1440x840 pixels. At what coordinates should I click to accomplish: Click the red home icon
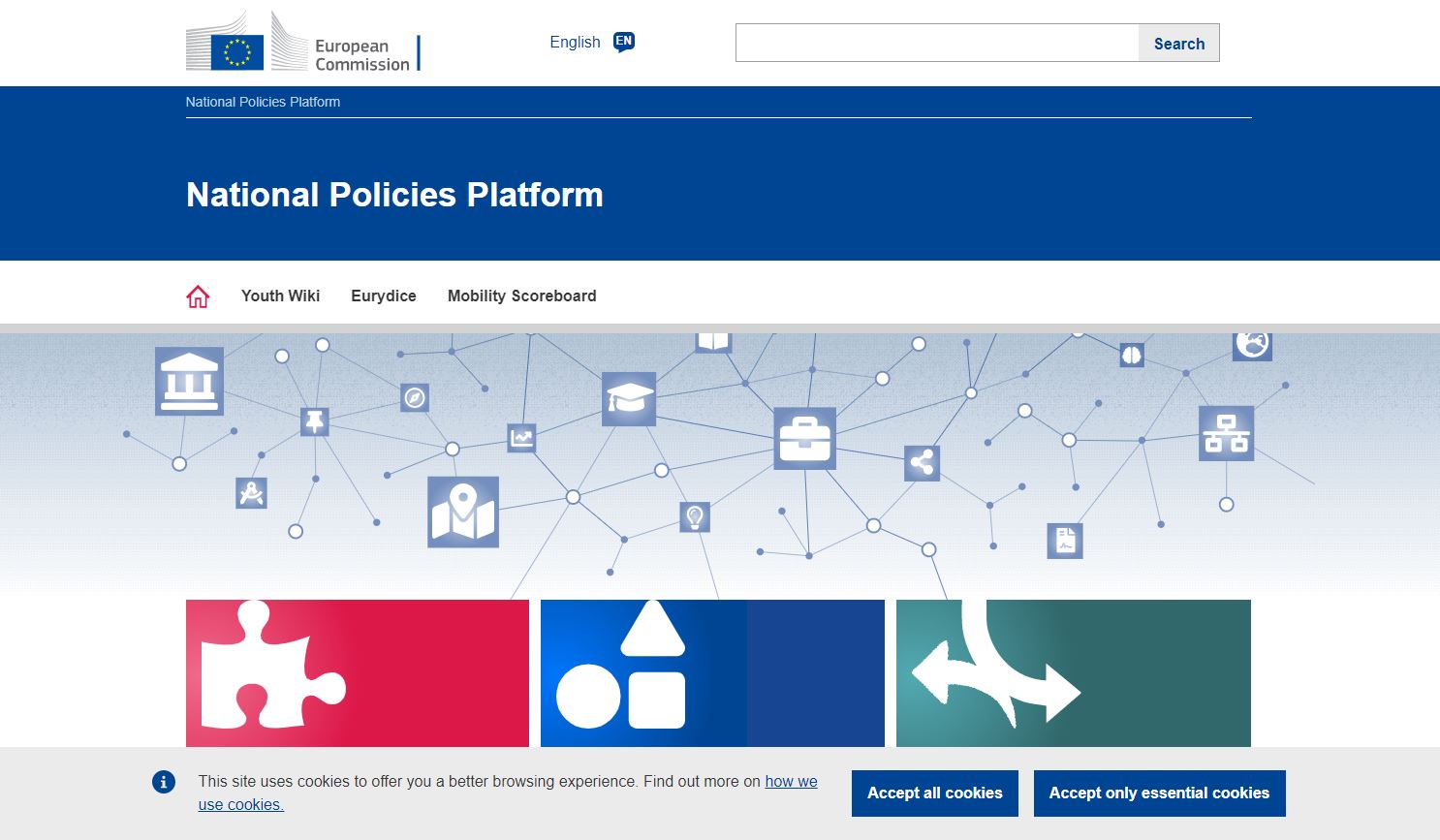198,296
